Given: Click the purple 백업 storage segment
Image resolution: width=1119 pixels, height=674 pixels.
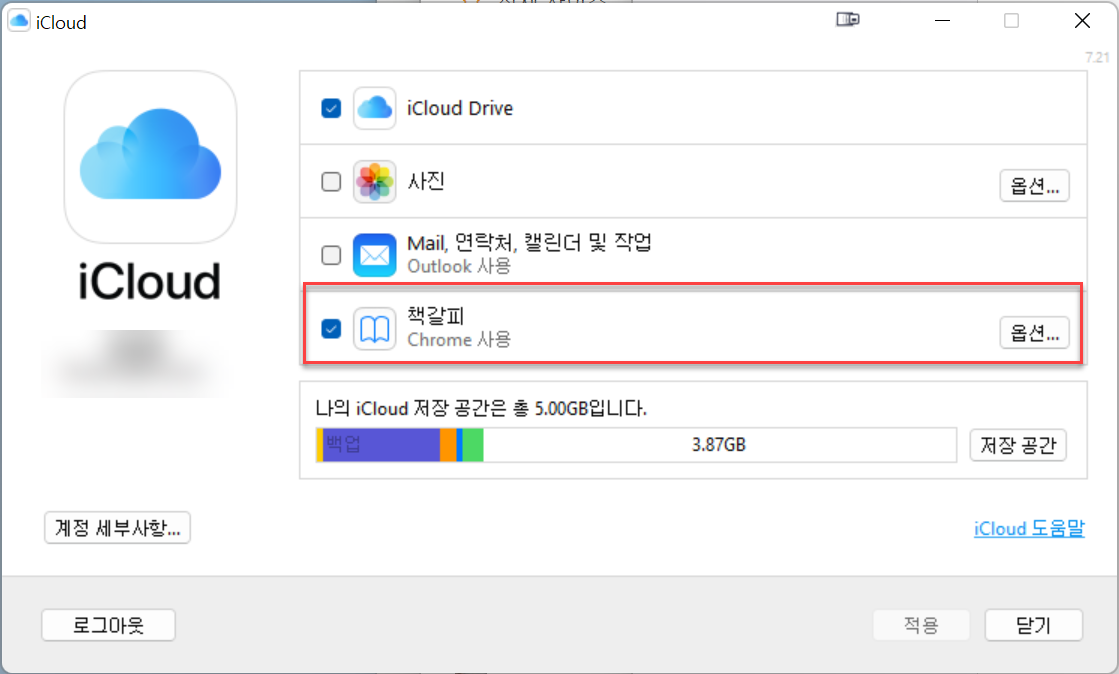Looking at the screenshot, I should [381, 445].
